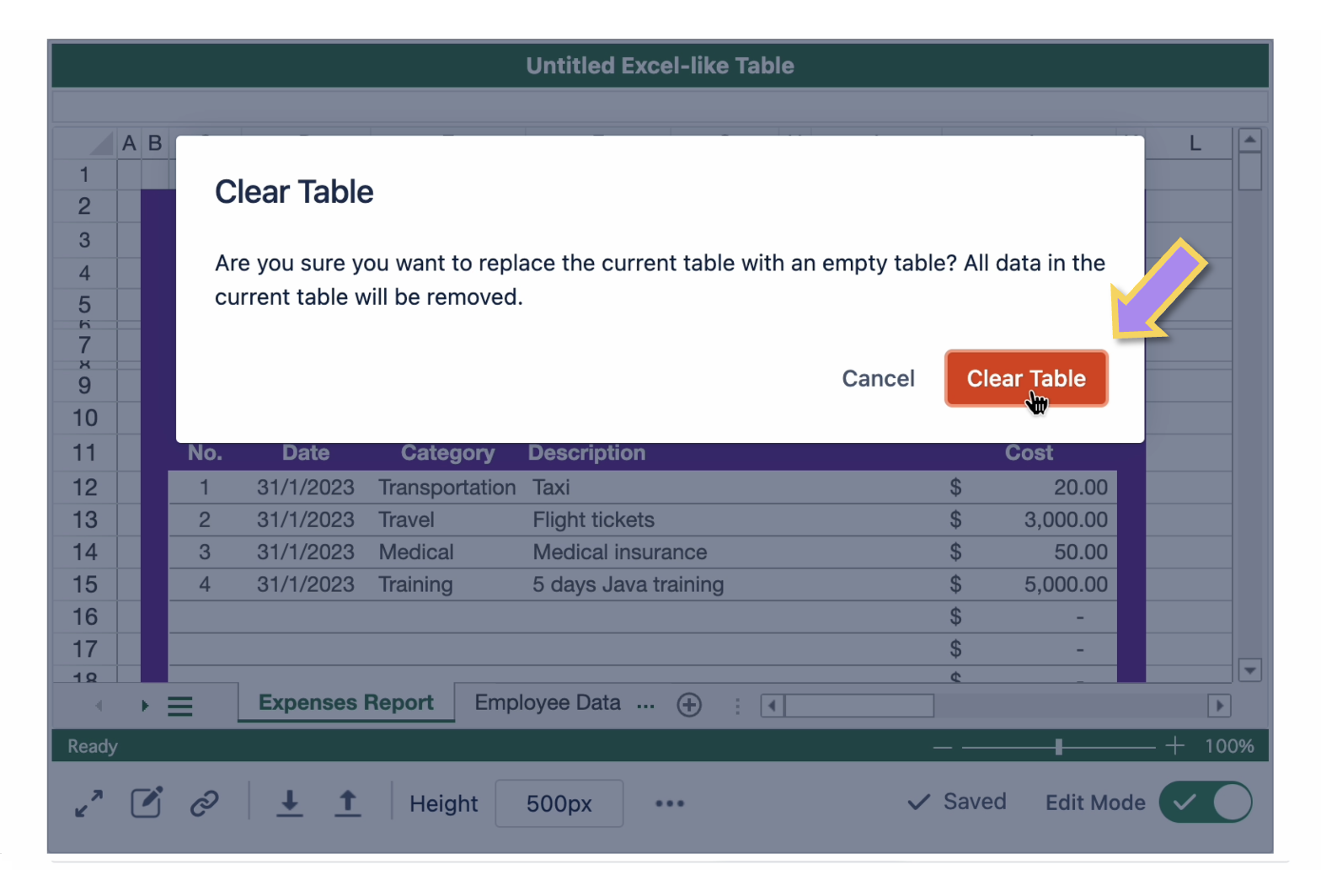1321x896 pixels.
Task: Click the zoom slider handle
Action: [x=1058, y=747]
